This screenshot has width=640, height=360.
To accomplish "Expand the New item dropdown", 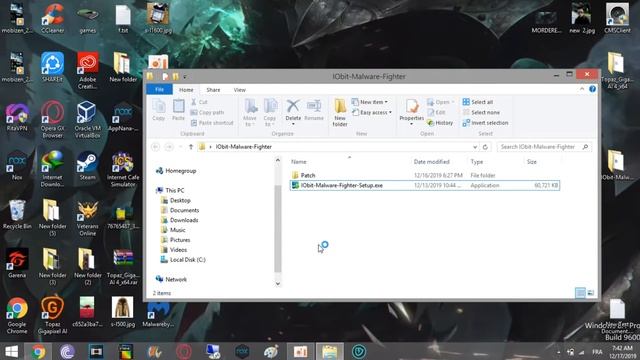I will (370, 102).
